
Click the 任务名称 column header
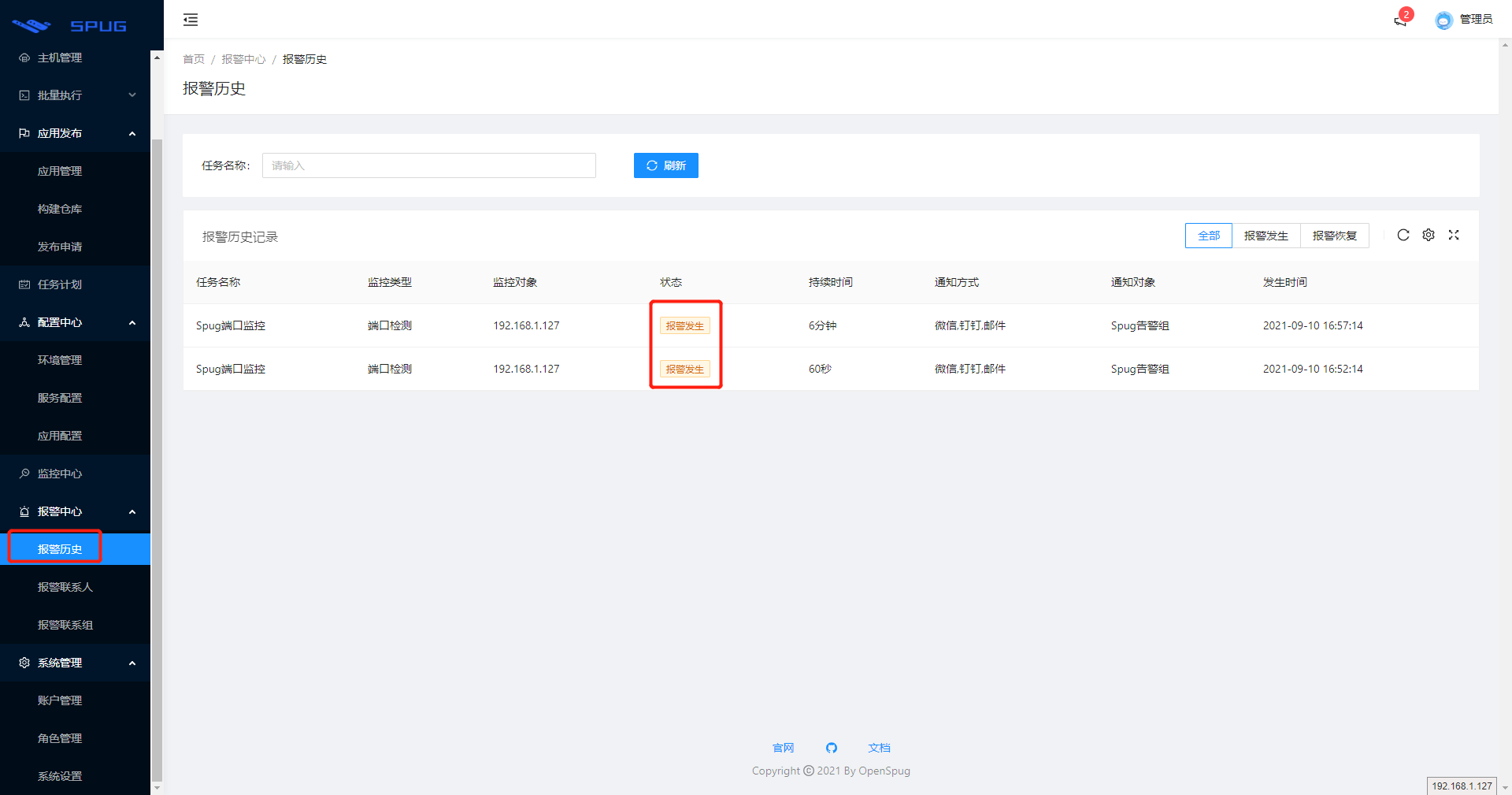[218, 282]
